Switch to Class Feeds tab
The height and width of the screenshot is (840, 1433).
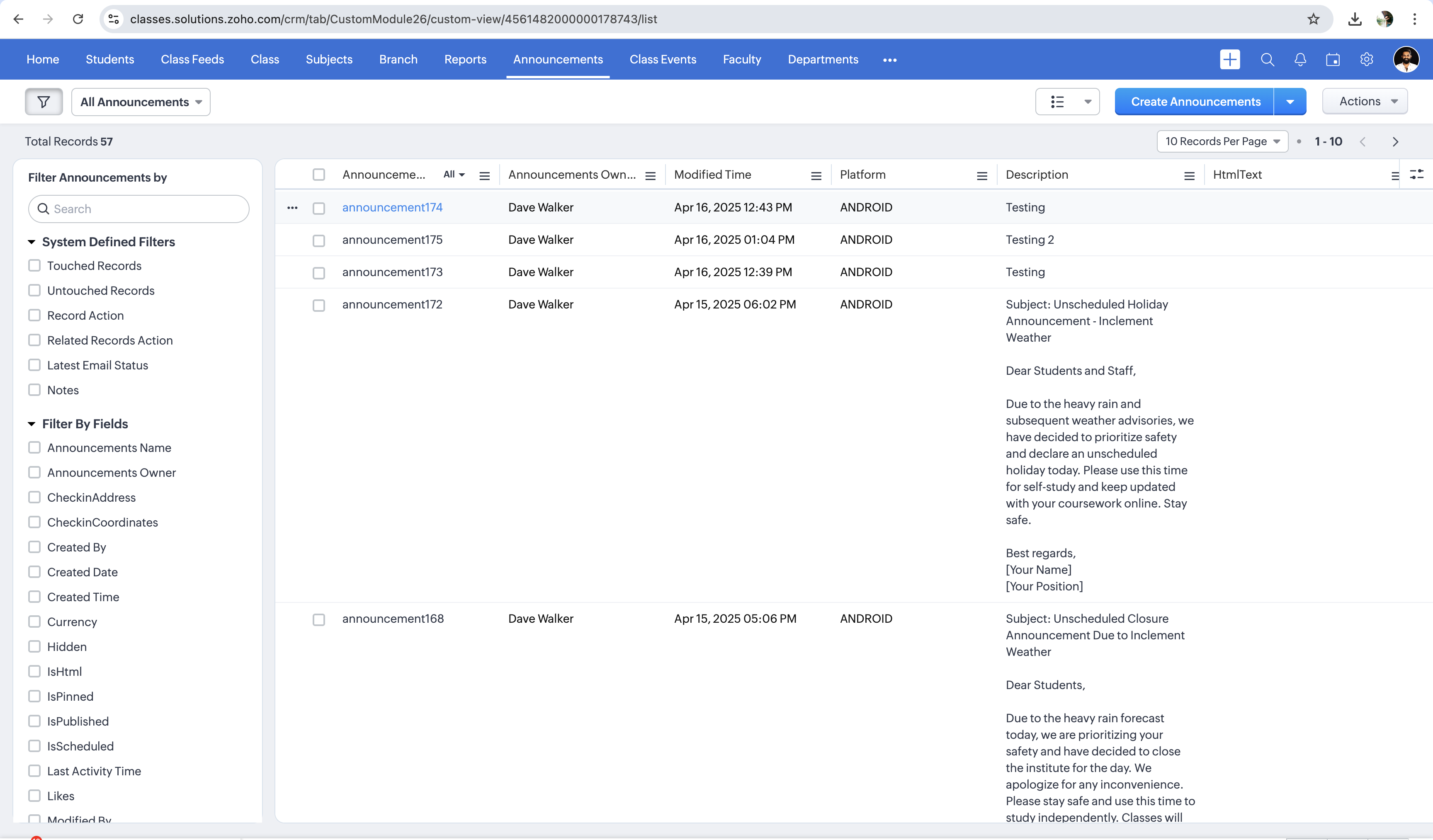pyautogui.click(x=192, y=59)
